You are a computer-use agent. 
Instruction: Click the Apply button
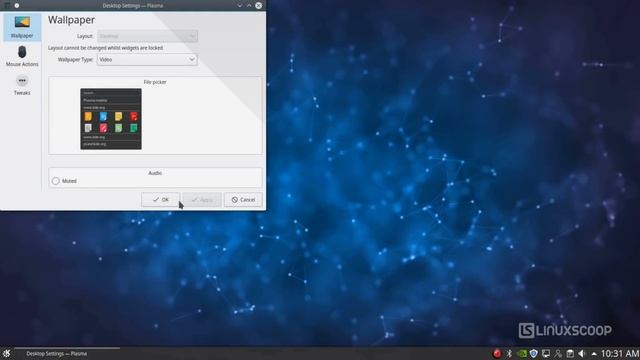[x=202, y=200]
